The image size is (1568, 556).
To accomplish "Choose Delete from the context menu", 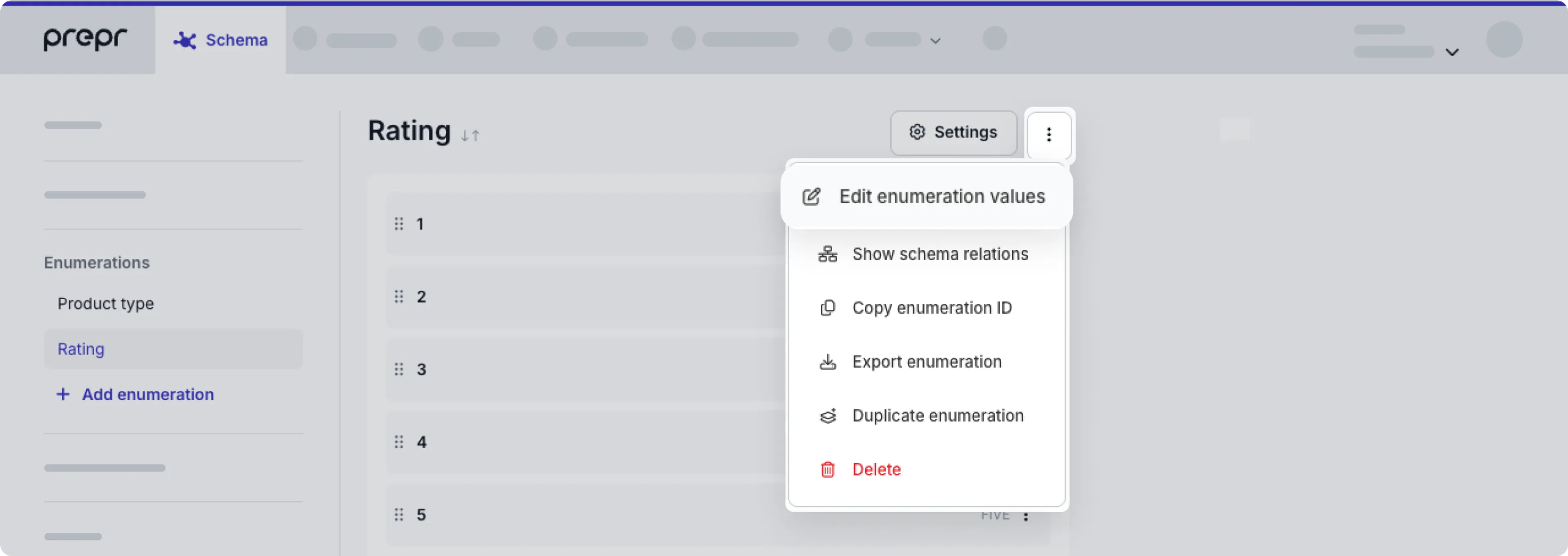I will (877, 469).
